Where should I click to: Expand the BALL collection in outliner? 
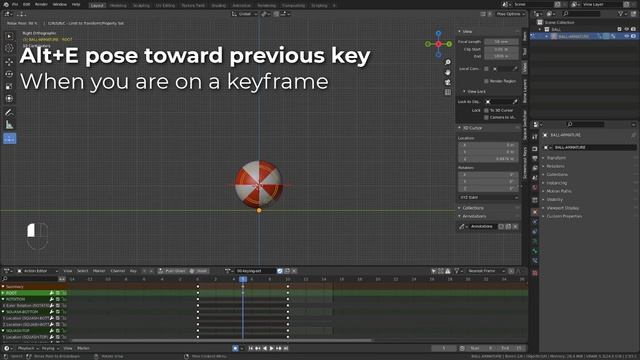(x=540, y=29)
